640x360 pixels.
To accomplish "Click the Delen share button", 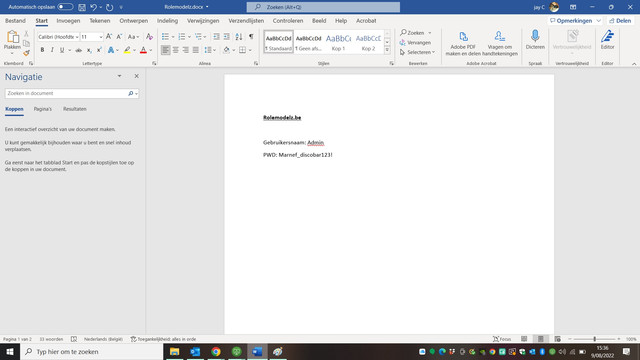I will click(x=620, y=20).
